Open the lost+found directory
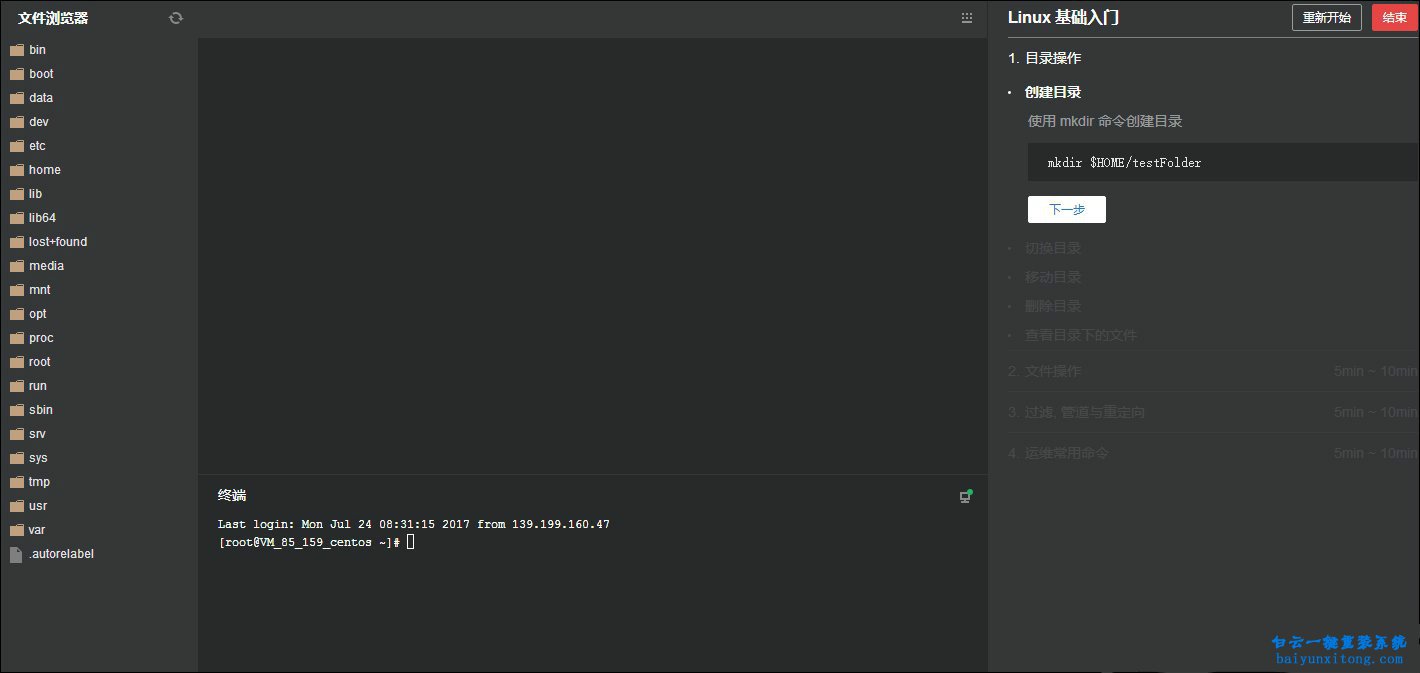1420x673 pixels. 58,242
